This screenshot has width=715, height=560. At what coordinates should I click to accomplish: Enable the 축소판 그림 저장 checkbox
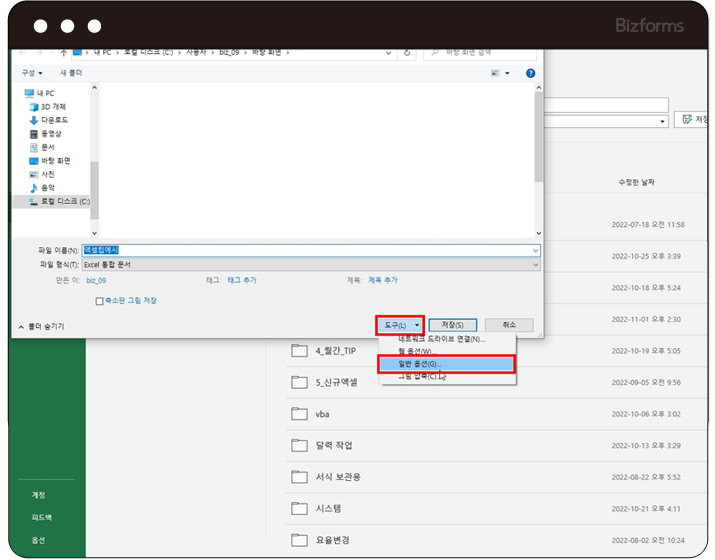pyautogui.click(x=99, y=301)
